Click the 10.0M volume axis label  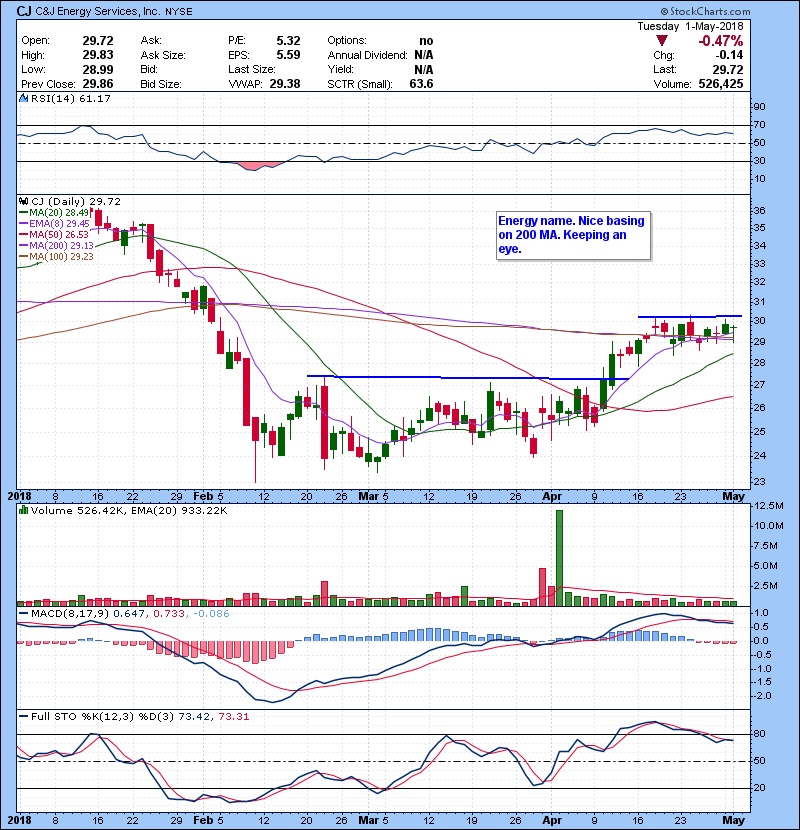pyautogui.click(x=769, y=526)
